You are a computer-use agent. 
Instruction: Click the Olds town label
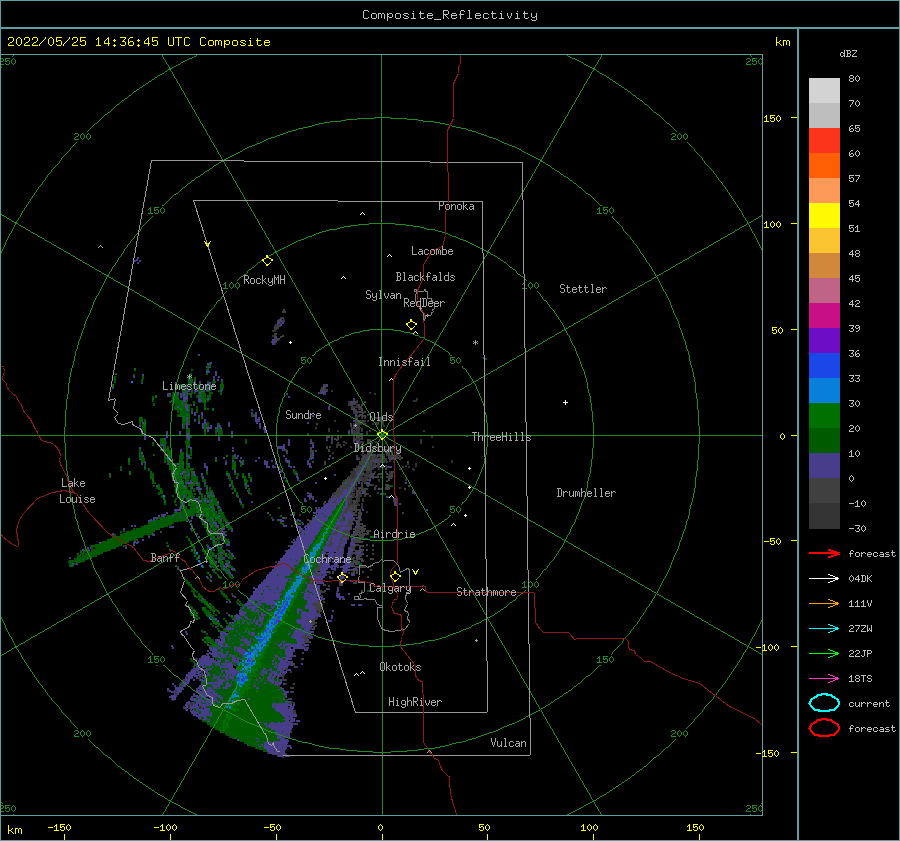(x=381, y=417)
